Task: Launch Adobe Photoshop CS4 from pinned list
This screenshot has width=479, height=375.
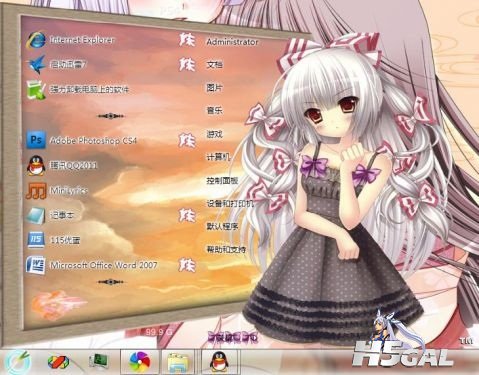Action: (x=82, y=141)
